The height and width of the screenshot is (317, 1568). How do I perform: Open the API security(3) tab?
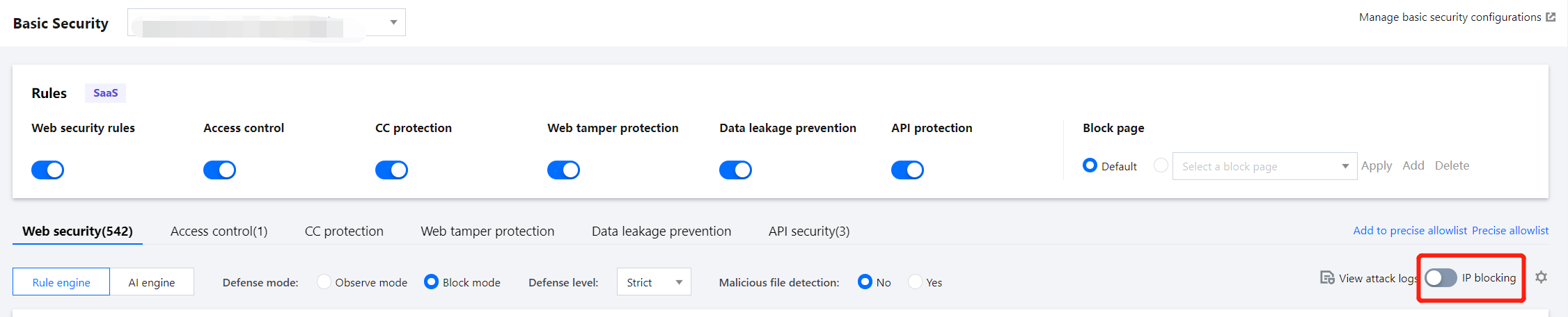point(808,231)
